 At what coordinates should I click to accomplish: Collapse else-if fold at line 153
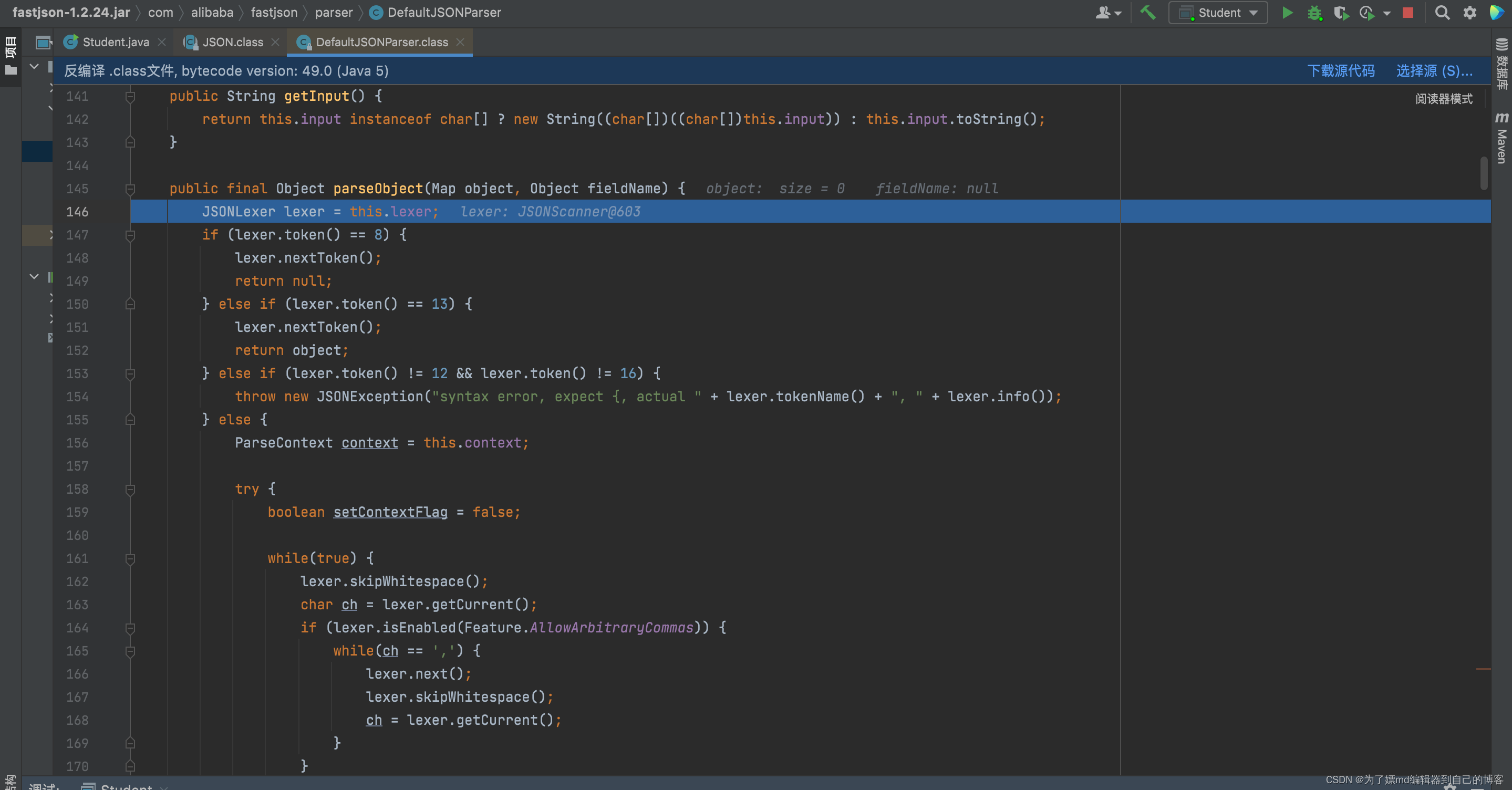point(130,374)
